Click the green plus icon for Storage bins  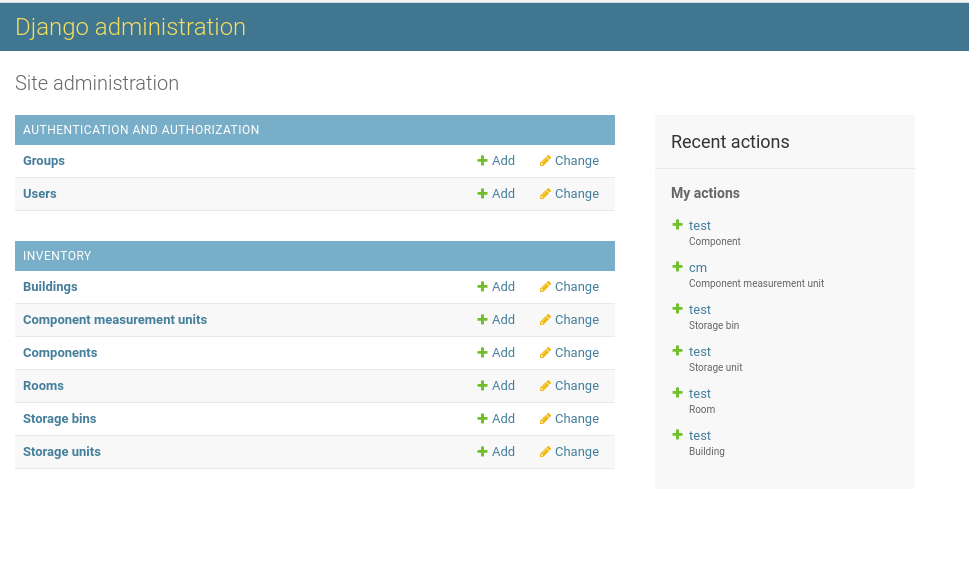(x=482, y=419)
